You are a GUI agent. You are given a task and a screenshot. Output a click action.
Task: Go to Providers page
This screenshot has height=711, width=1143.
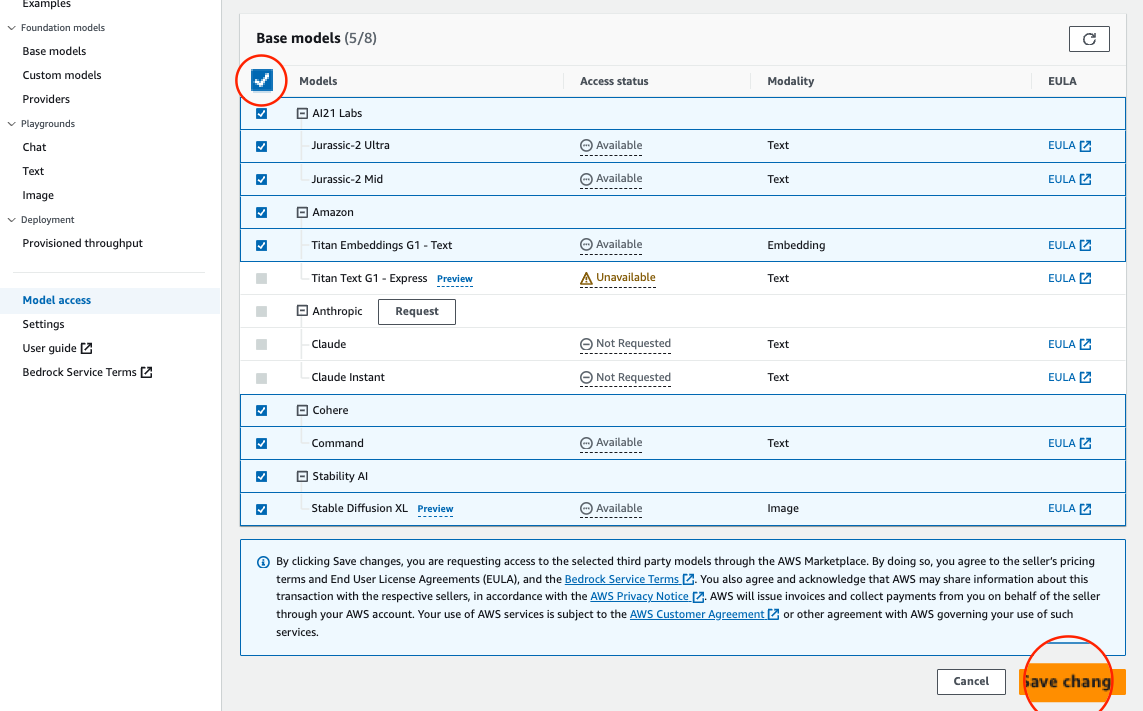click(x=46, y=99)
